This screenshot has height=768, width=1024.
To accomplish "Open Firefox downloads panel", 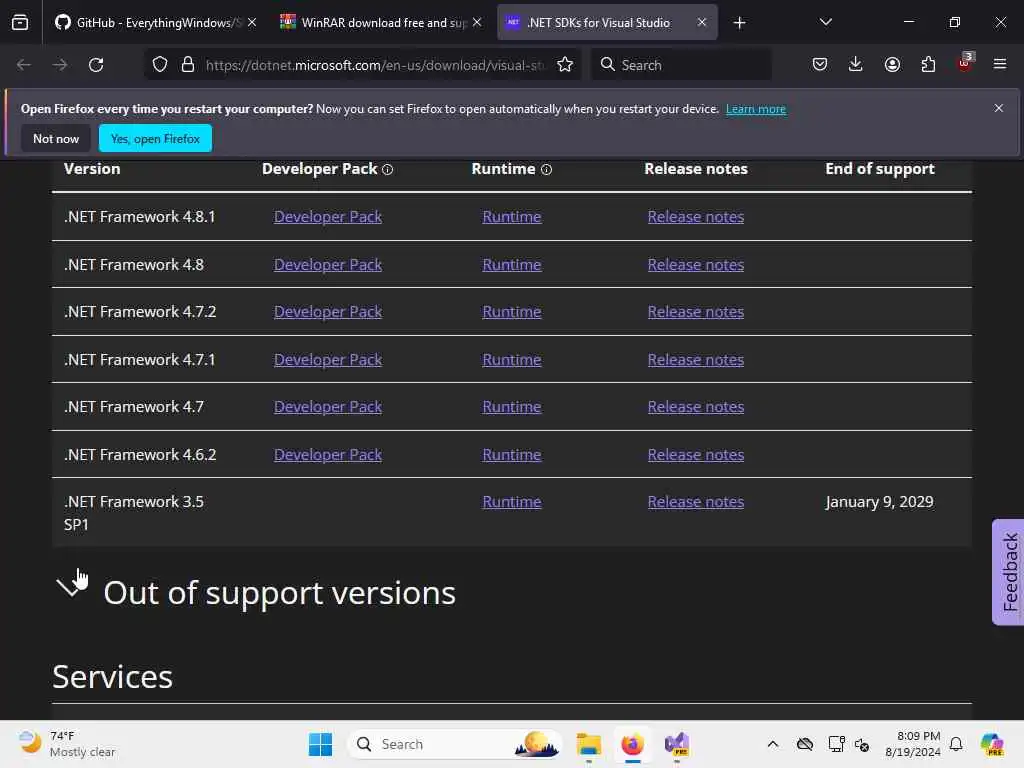I will pyautogui.click(x=856, y=64).
